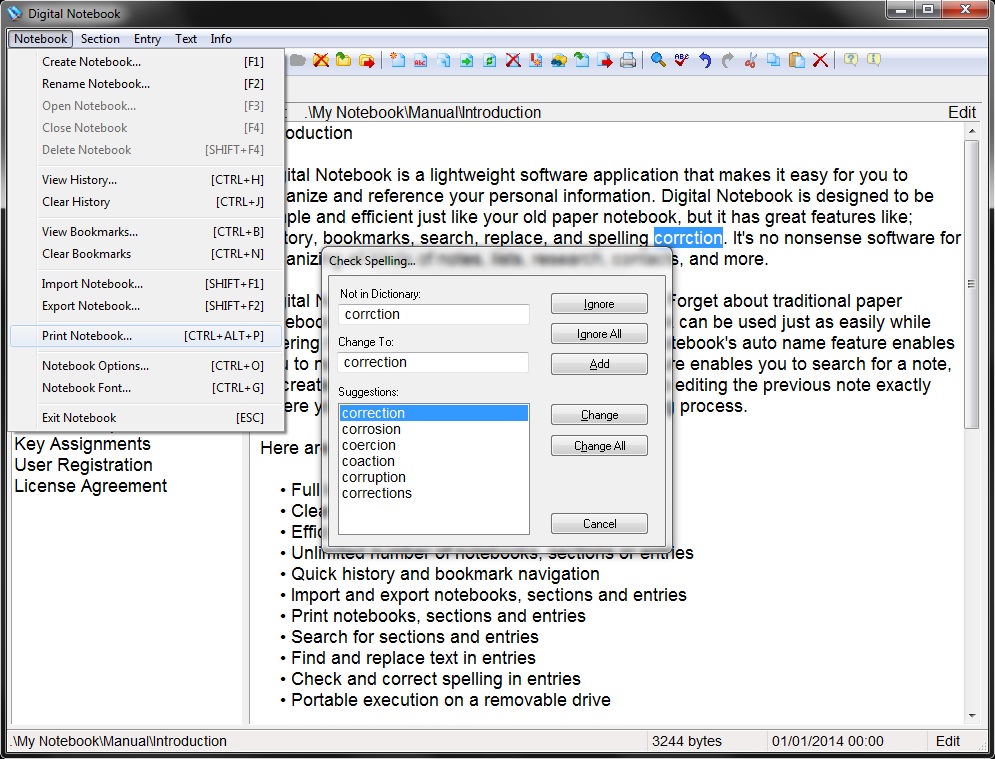Click the clipboard paste icon
This screenshot has width=995, height=759.
[796, 60]
